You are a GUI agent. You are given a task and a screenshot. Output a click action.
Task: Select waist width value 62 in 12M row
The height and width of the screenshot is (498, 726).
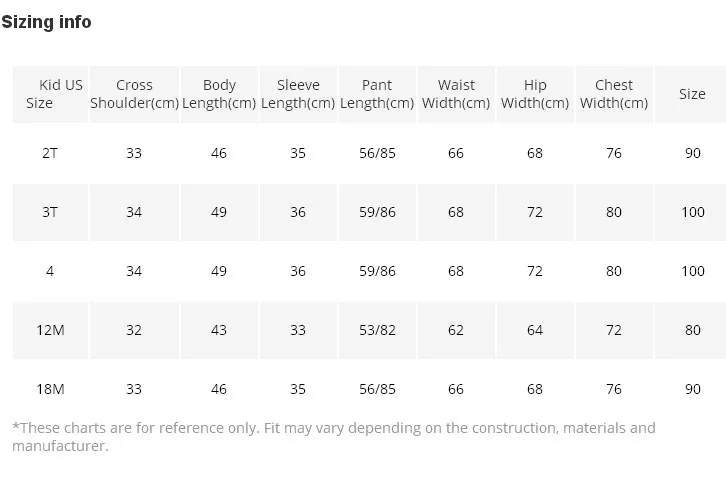[456, 330]
